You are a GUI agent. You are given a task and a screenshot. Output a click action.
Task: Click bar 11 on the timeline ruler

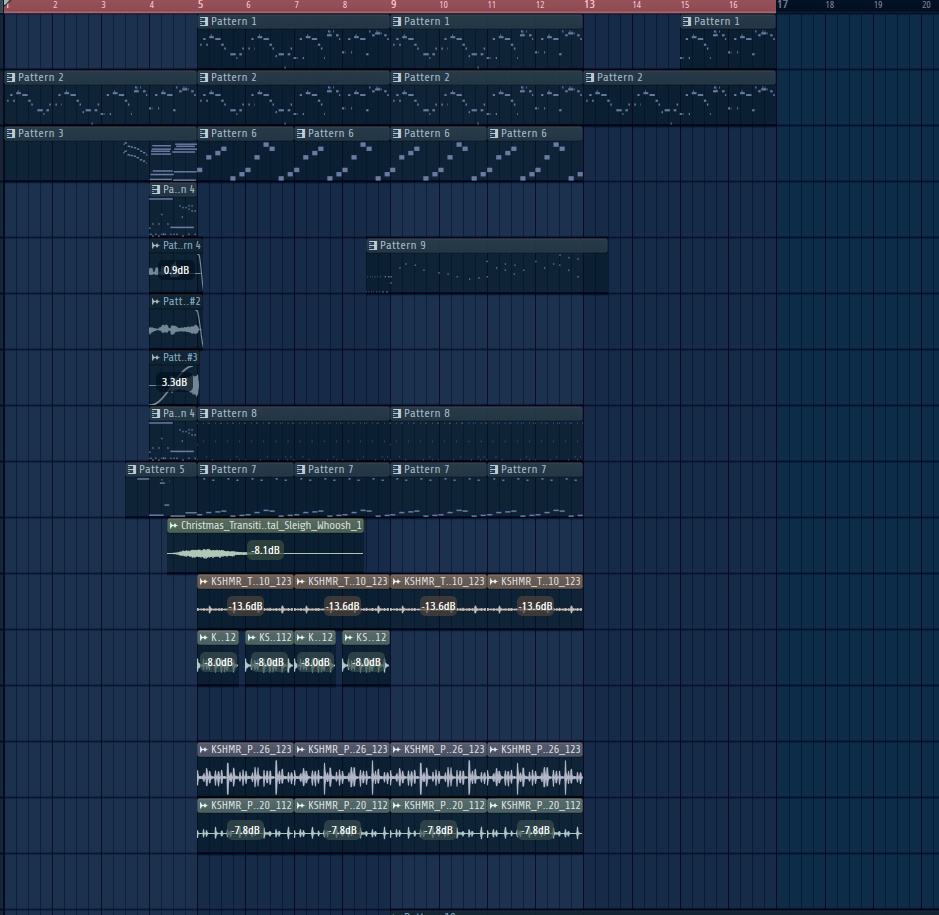click(491, 5)
